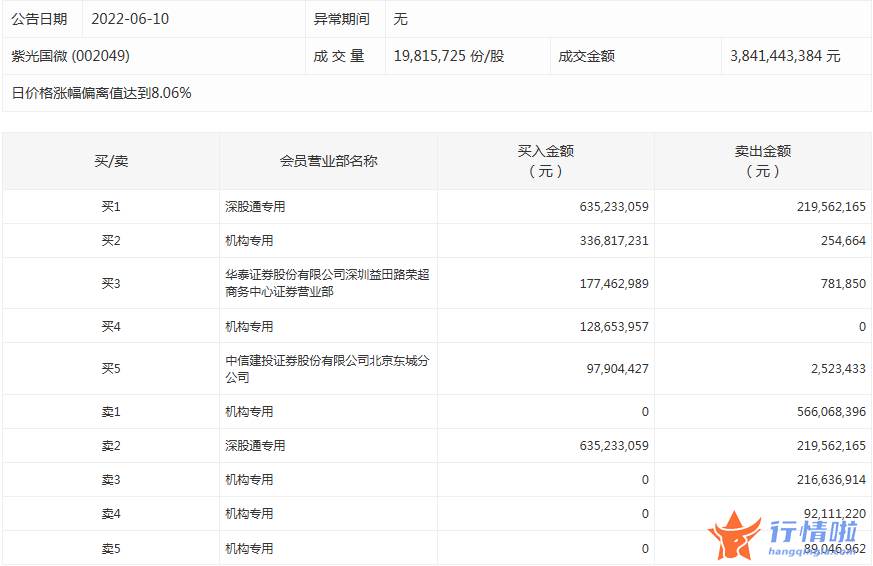Click 深股通专用 in the 买1 row
Screen dimensions: 873x566
pyautogui.click(x=255, y=206)
